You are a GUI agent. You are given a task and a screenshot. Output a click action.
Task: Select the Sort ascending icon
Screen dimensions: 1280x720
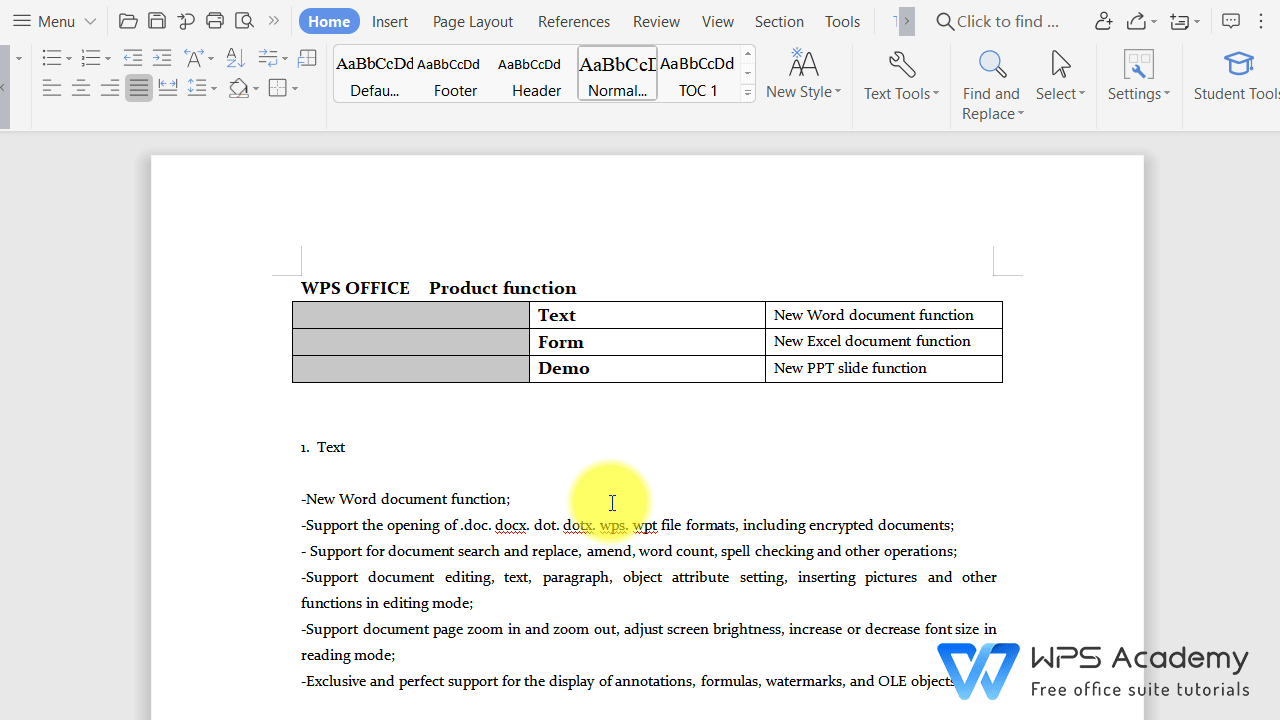pyautogui.click(x=235, y=58)
